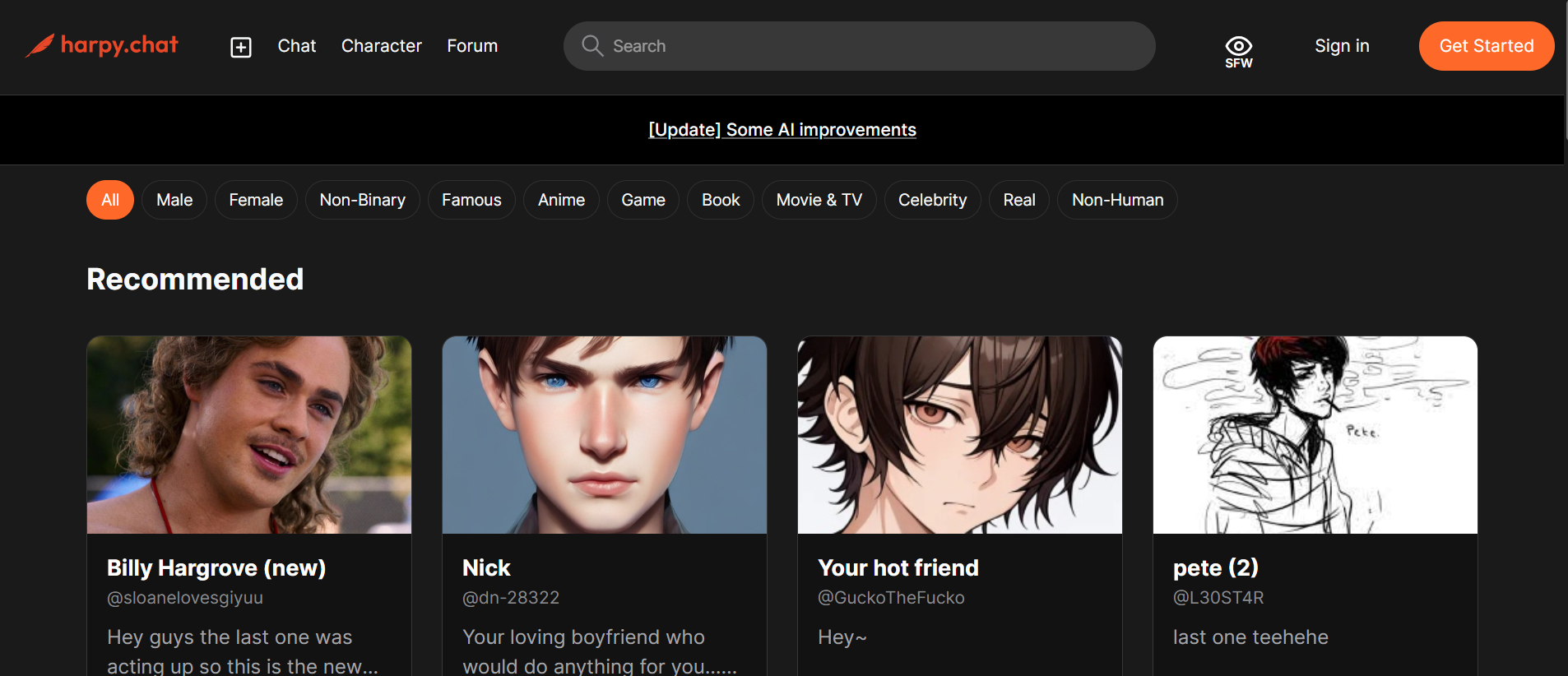Open pete (2) sketch image
1568x676 pixels.
click(1315, 435)
